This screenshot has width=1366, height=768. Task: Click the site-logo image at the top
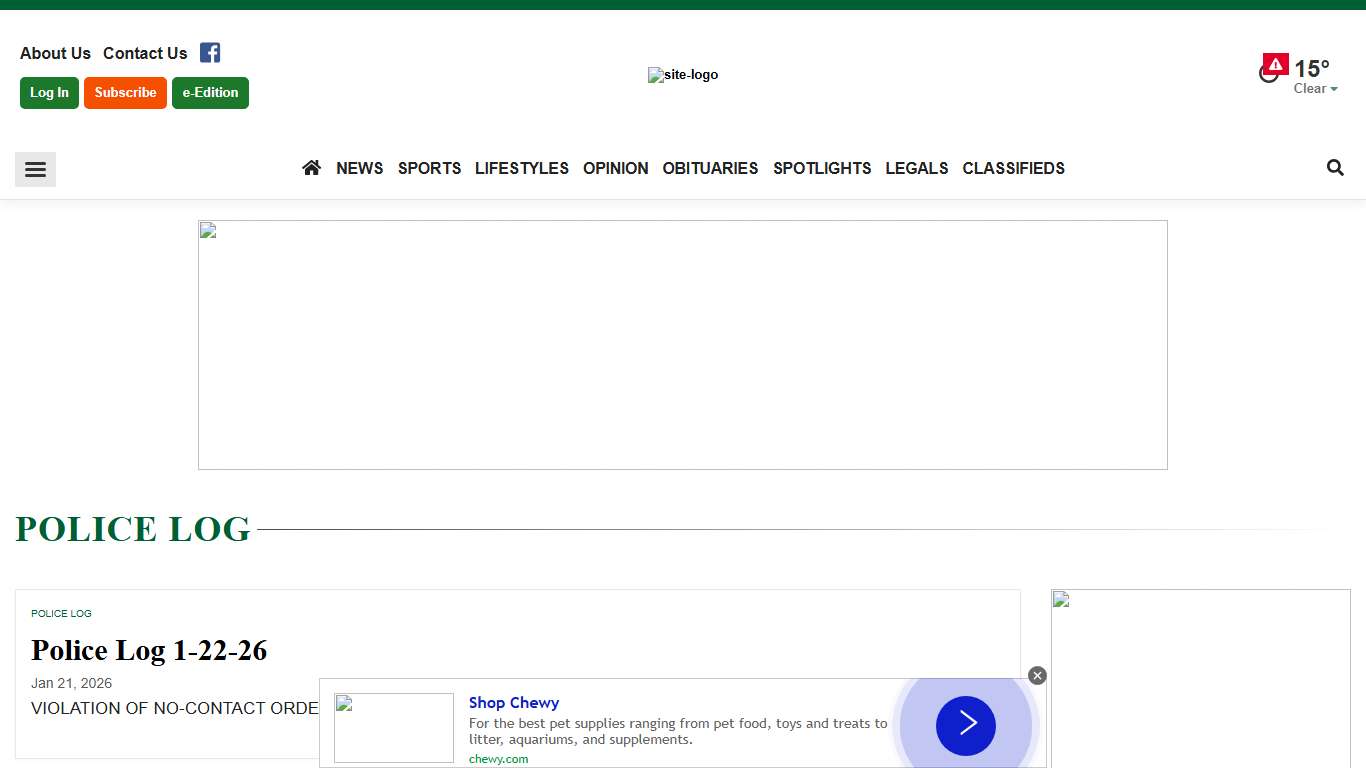683,74
